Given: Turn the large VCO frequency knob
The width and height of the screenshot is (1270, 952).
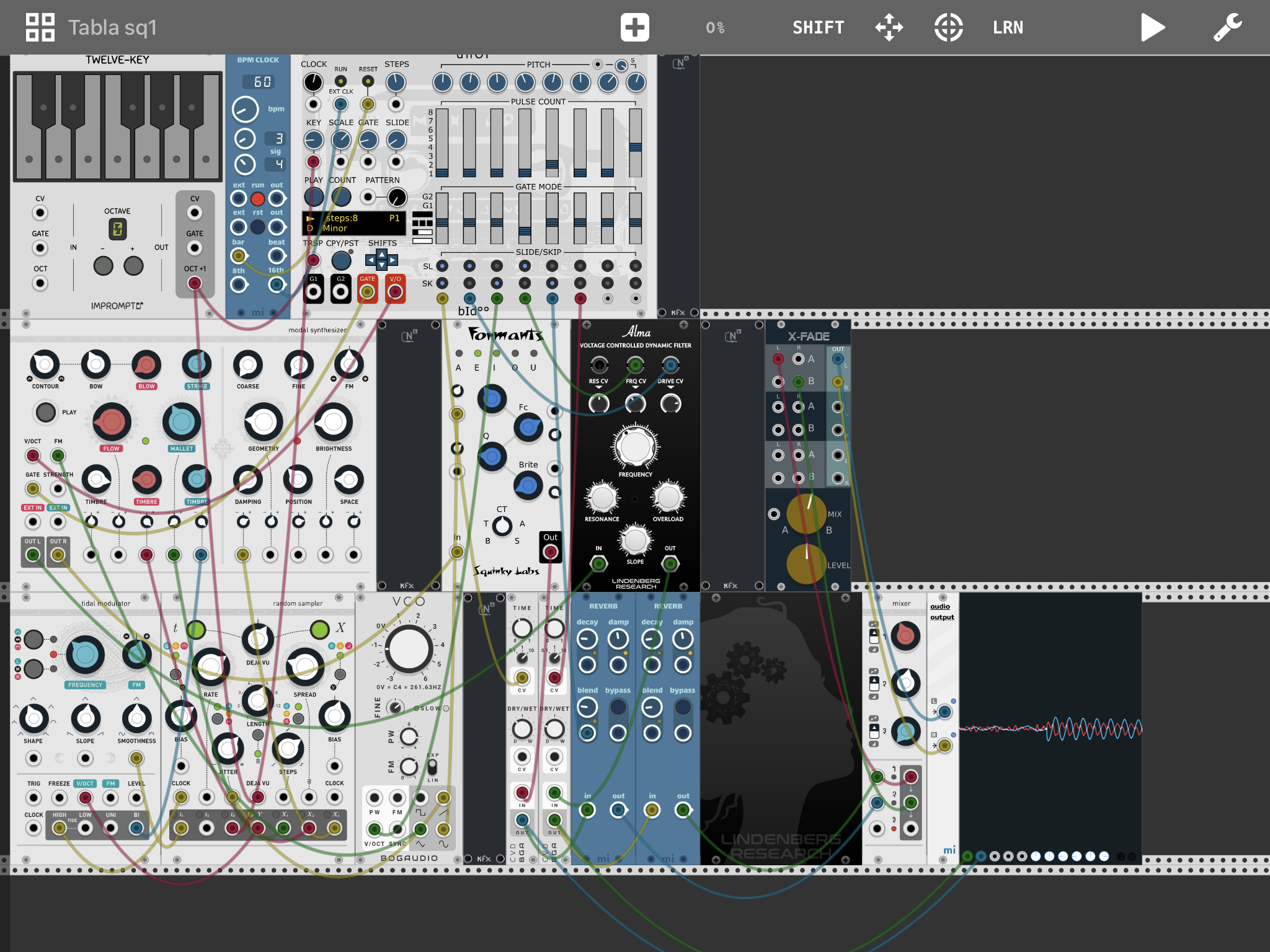Looking at the screenshot, I should coord(408,648).
